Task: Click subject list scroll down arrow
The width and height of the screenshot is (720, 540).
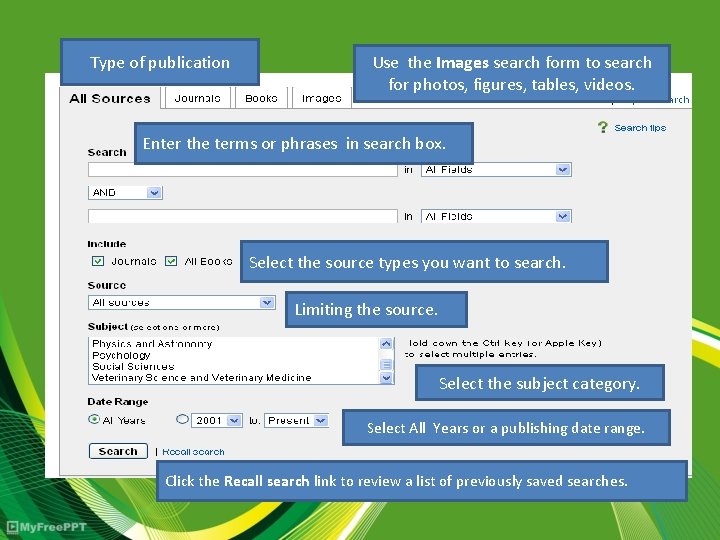Action: [386, 377]
